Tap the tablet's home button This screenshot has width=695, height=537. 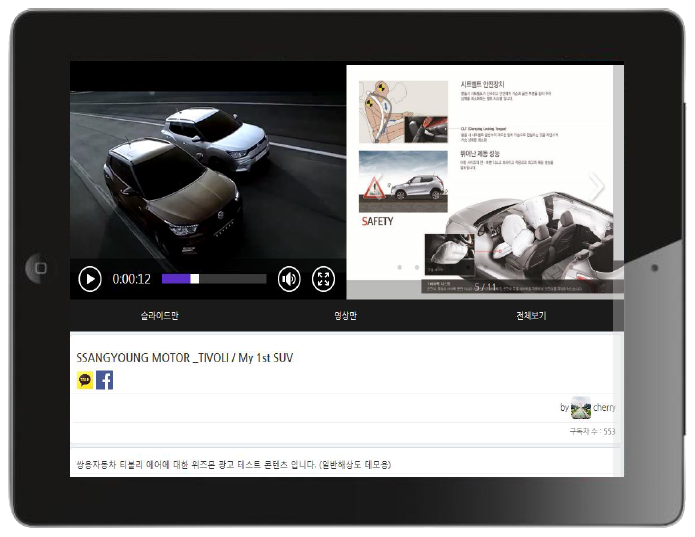pos(39,268)
